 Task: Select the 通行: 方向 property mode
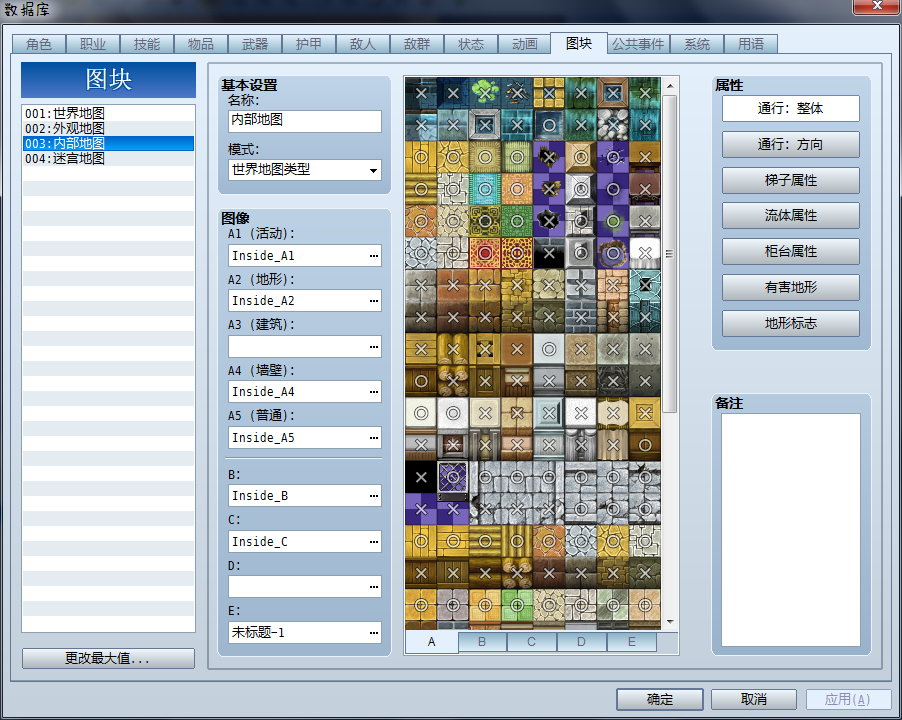(x=790, y=144)
